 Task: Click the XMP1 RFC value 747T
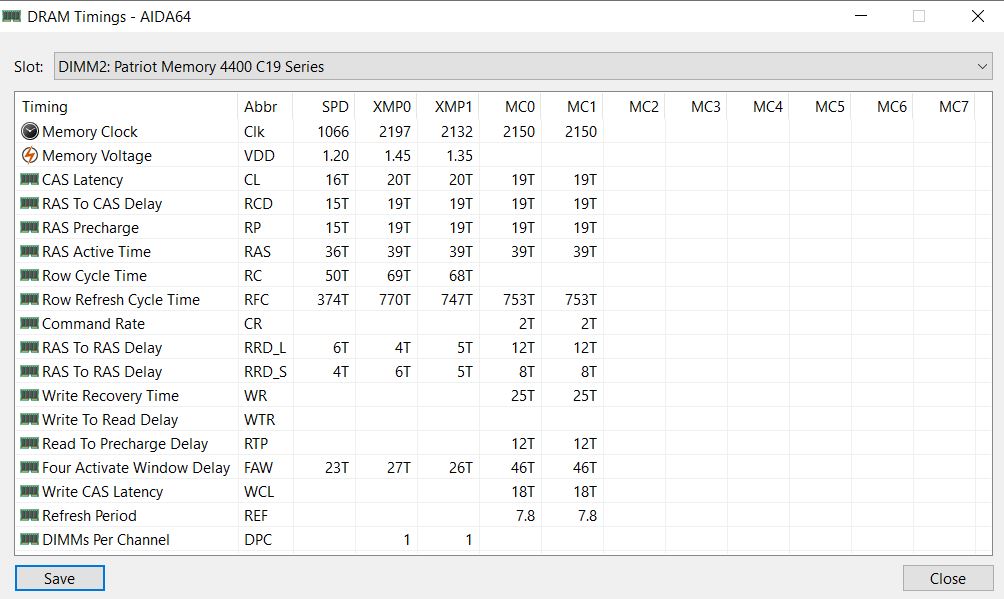tap(457, 300)
